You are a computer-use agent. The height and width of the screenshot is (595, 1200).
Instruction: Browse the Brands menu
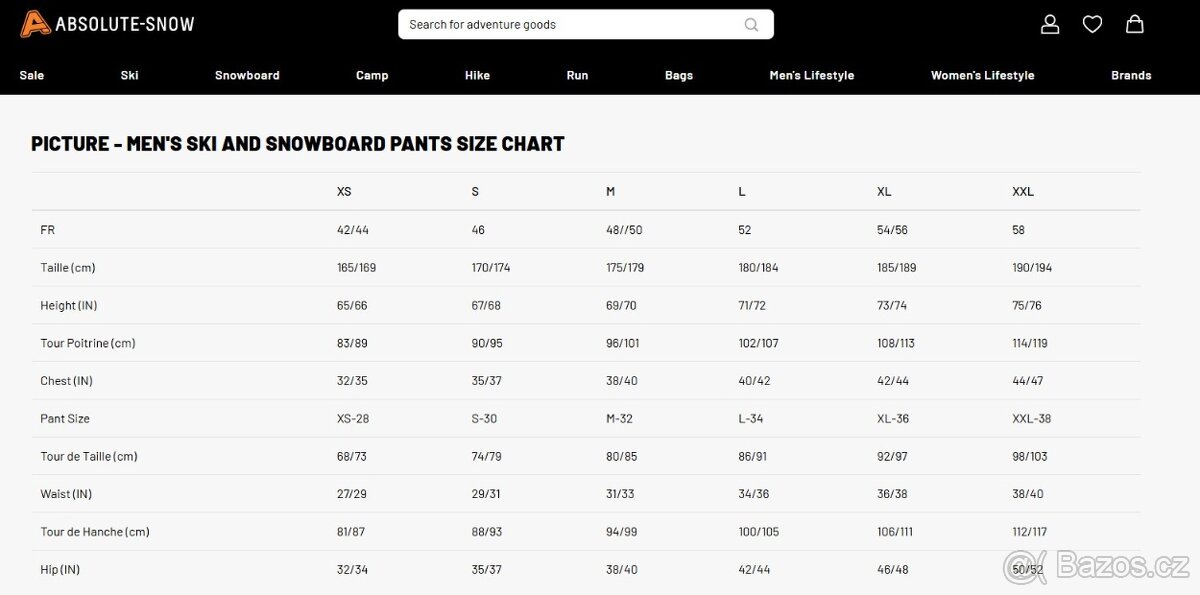1131,75
